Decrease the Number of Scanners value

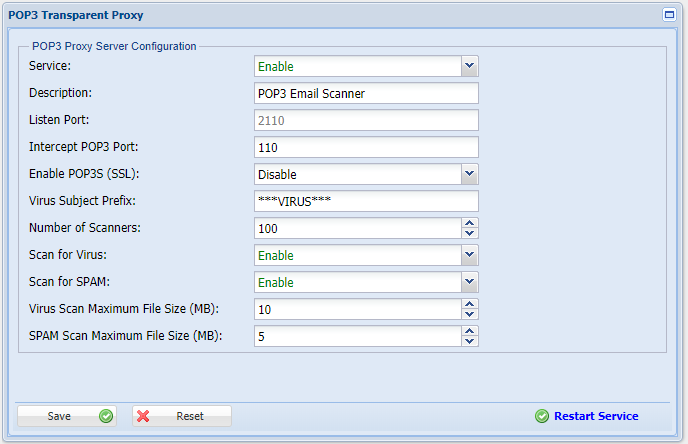470,233
